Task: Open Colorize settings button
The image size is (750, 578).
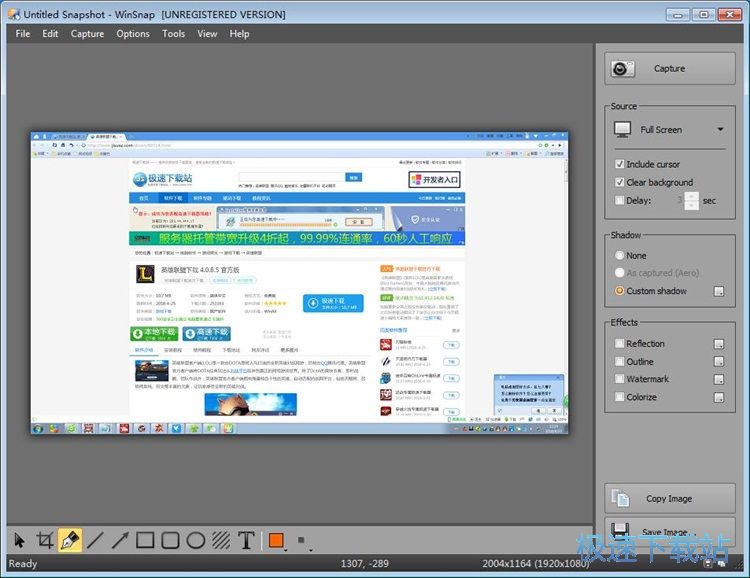Action: [719, 397]
